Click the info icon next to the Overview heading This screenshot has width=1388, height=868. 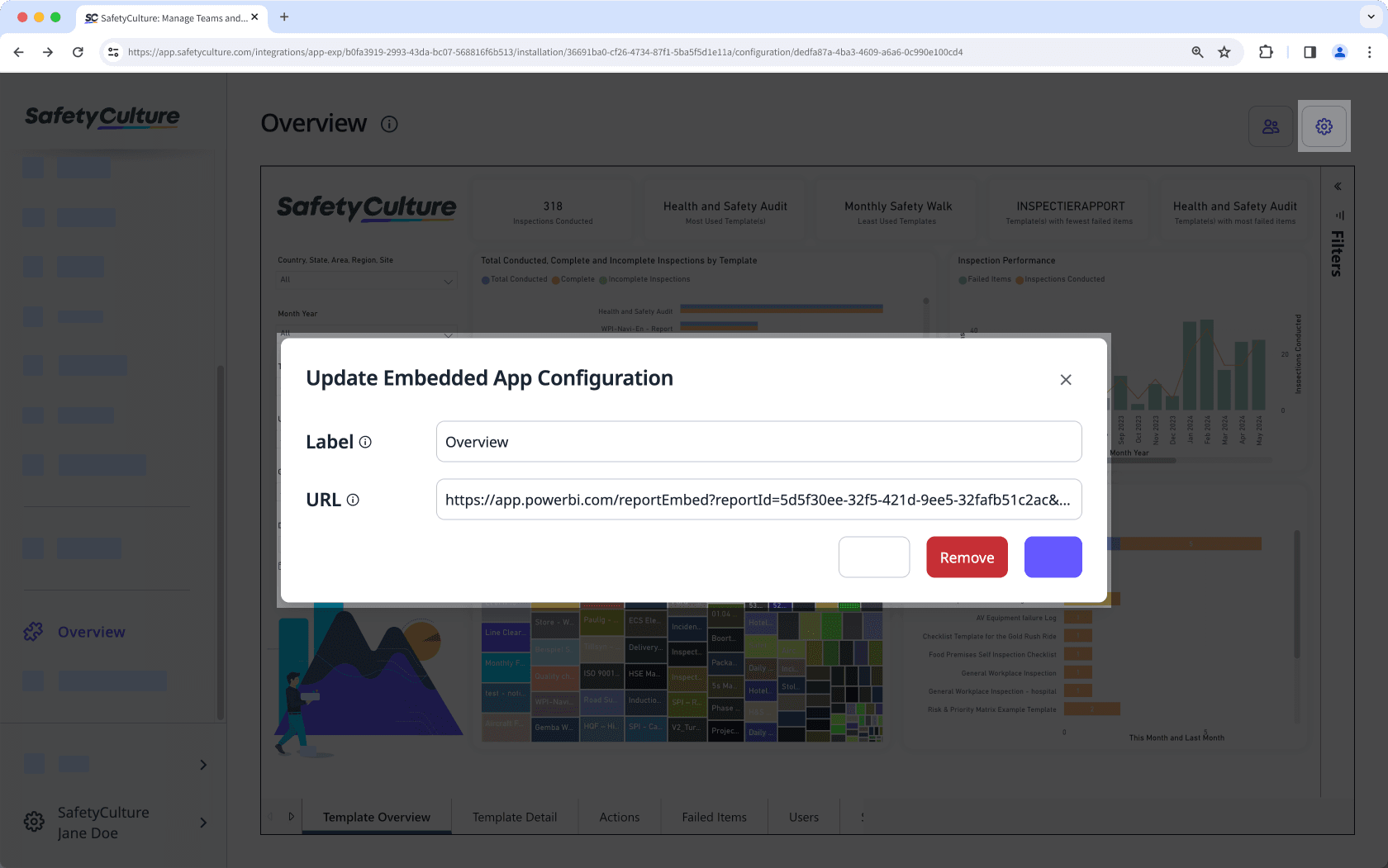coord(389,124)
